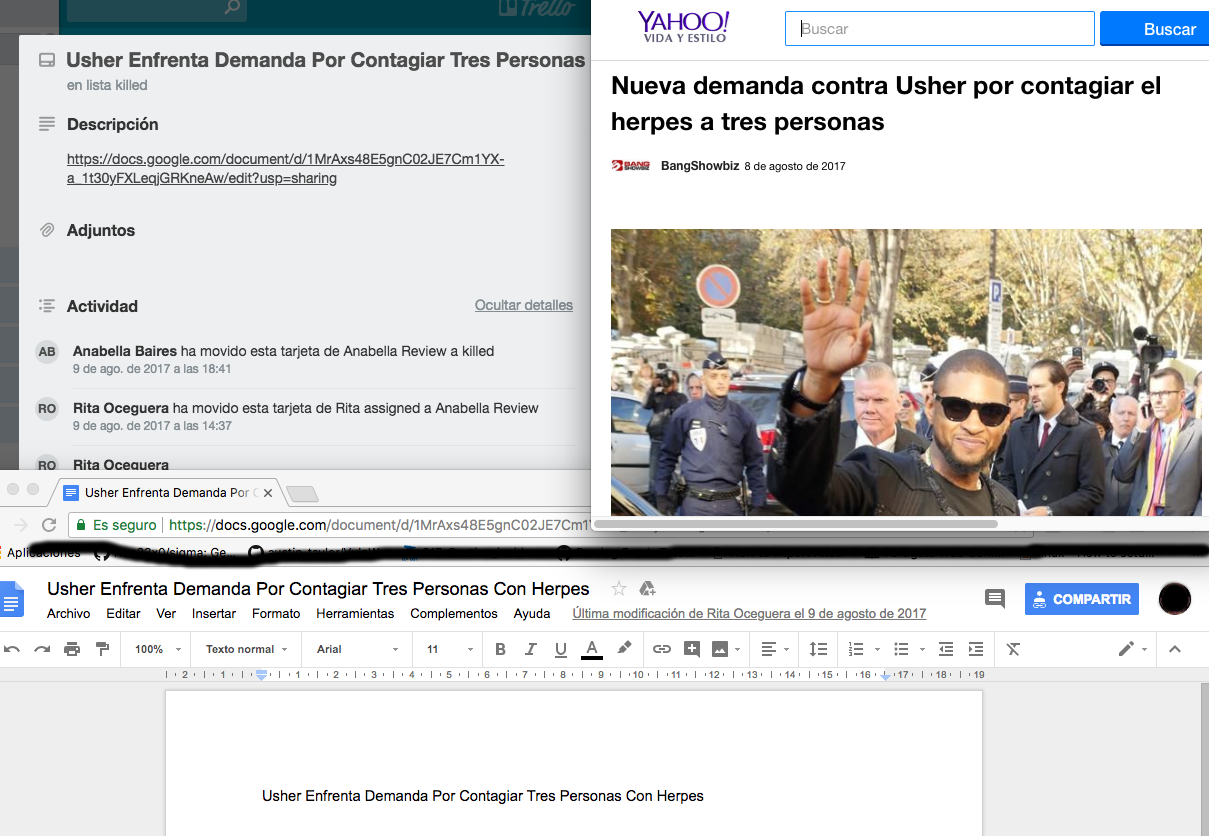Click the Bold formatting icon

(x=500, y=649)
